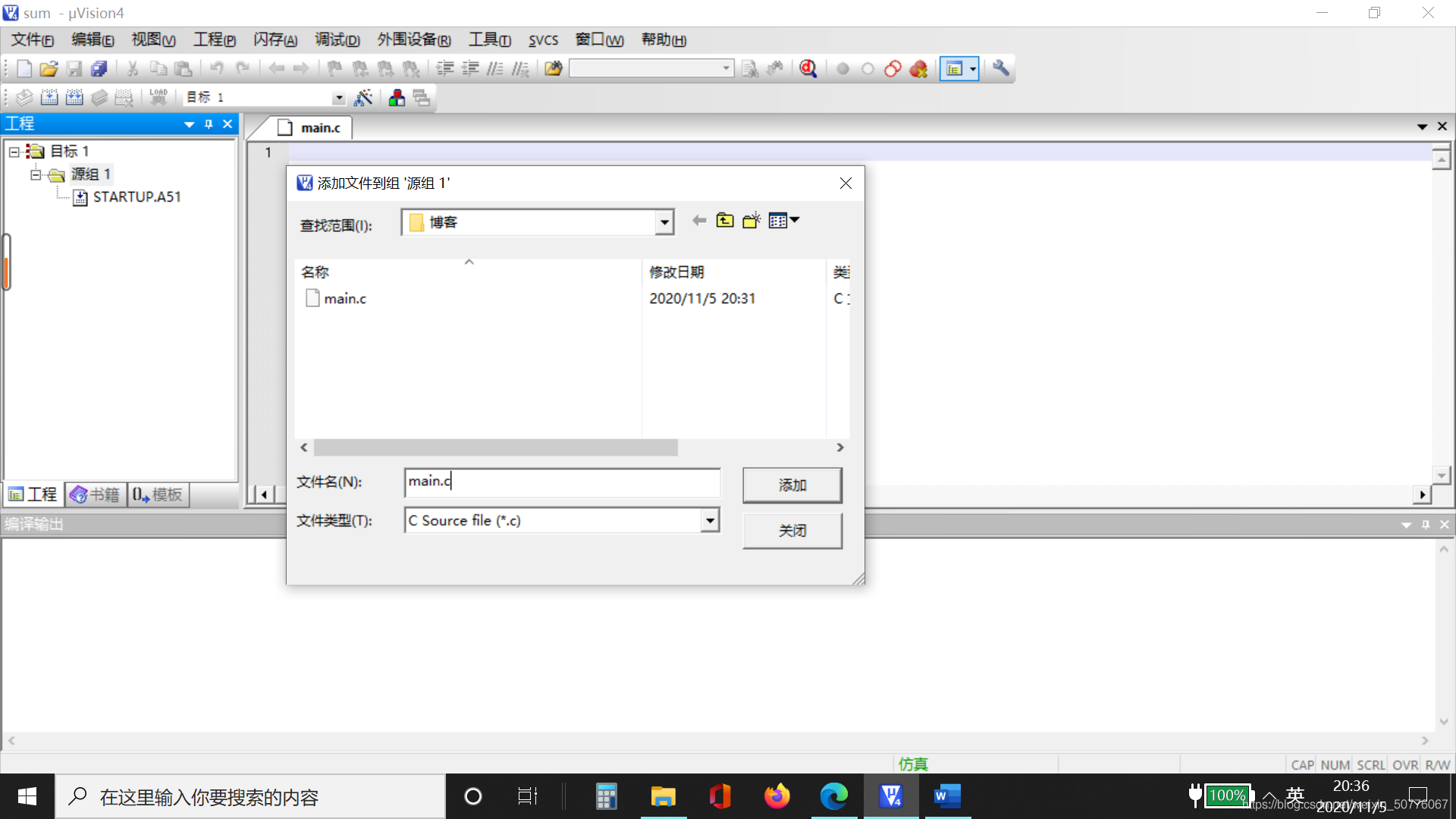Pin the 工程 project panel
The image size is (1456, 819).
[x=209, y=124]
